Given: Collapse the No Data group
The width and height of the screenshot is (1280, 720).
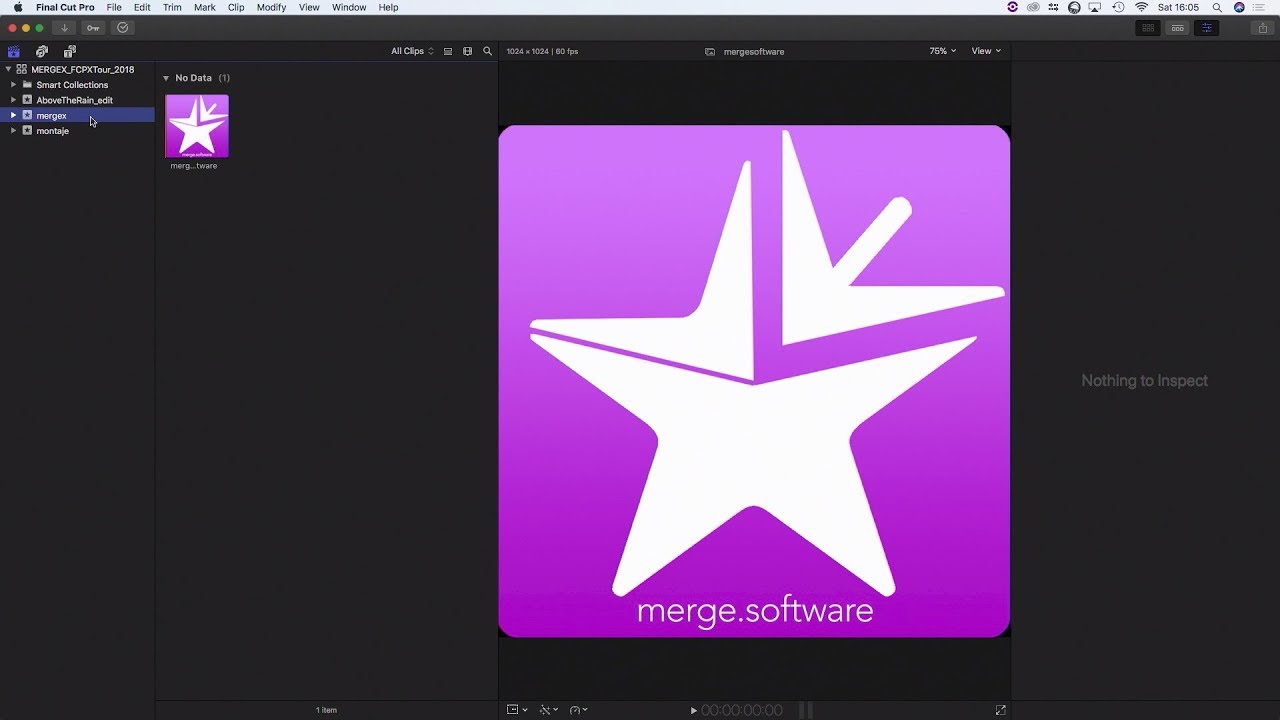Looking at the screenshot, I should [166, 78].
